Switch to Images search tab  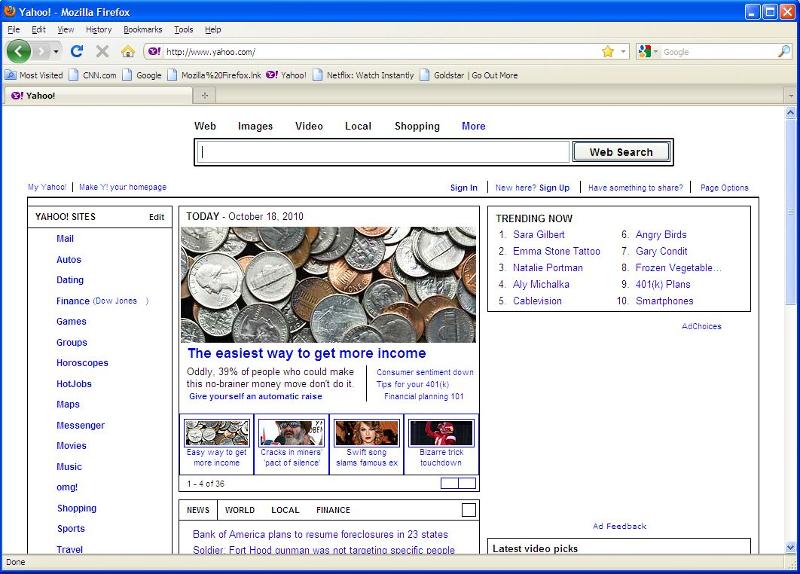[x=255, y=126]
